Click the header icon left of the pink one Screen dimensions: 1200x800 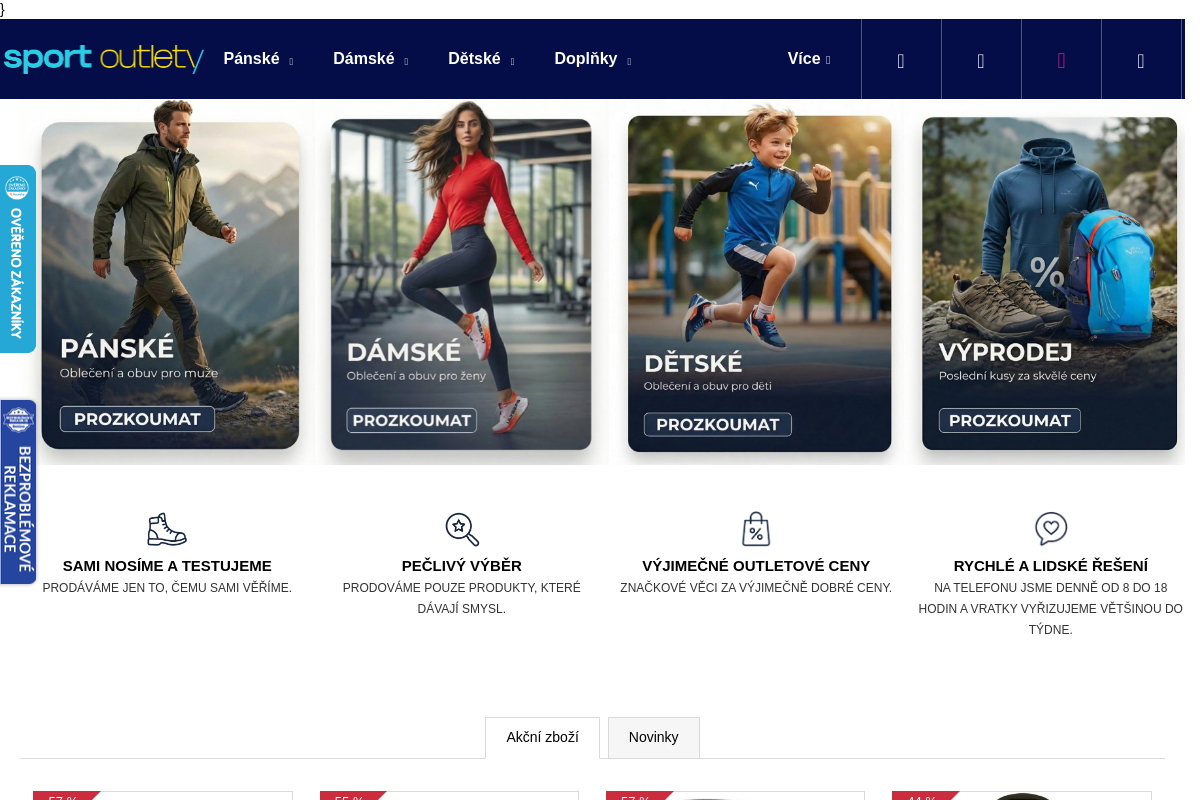[x=981, y=60]
